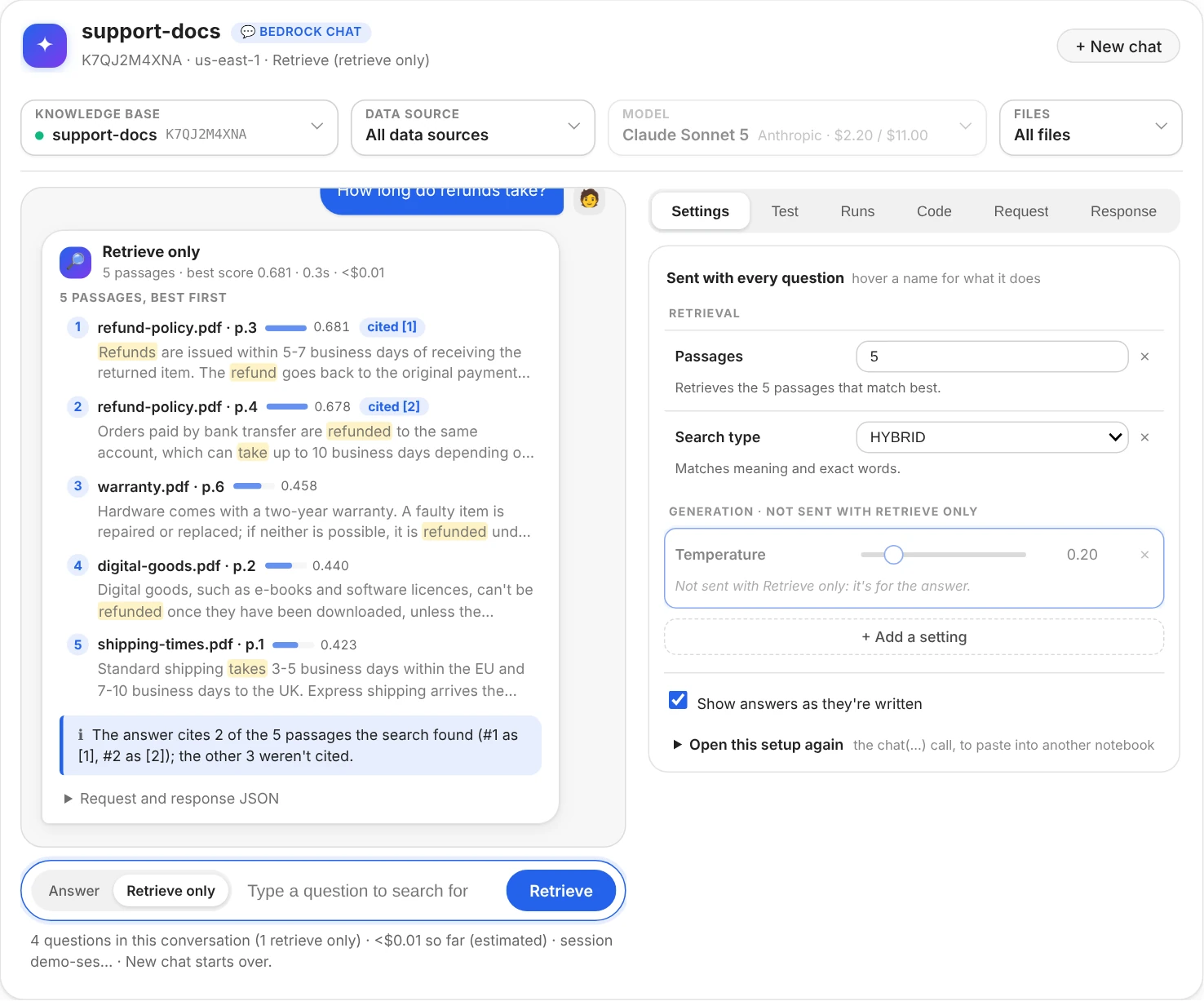This screenshot has width=1204, height=1001.
Task: Open the Code tab
Action: 934,211
